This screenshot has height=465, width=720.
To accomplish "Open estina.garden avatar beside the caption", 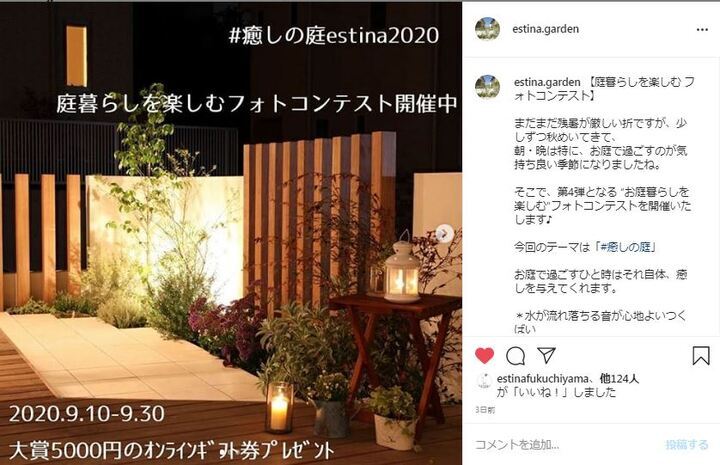I will pyautogui.click(x=487, y=87).
